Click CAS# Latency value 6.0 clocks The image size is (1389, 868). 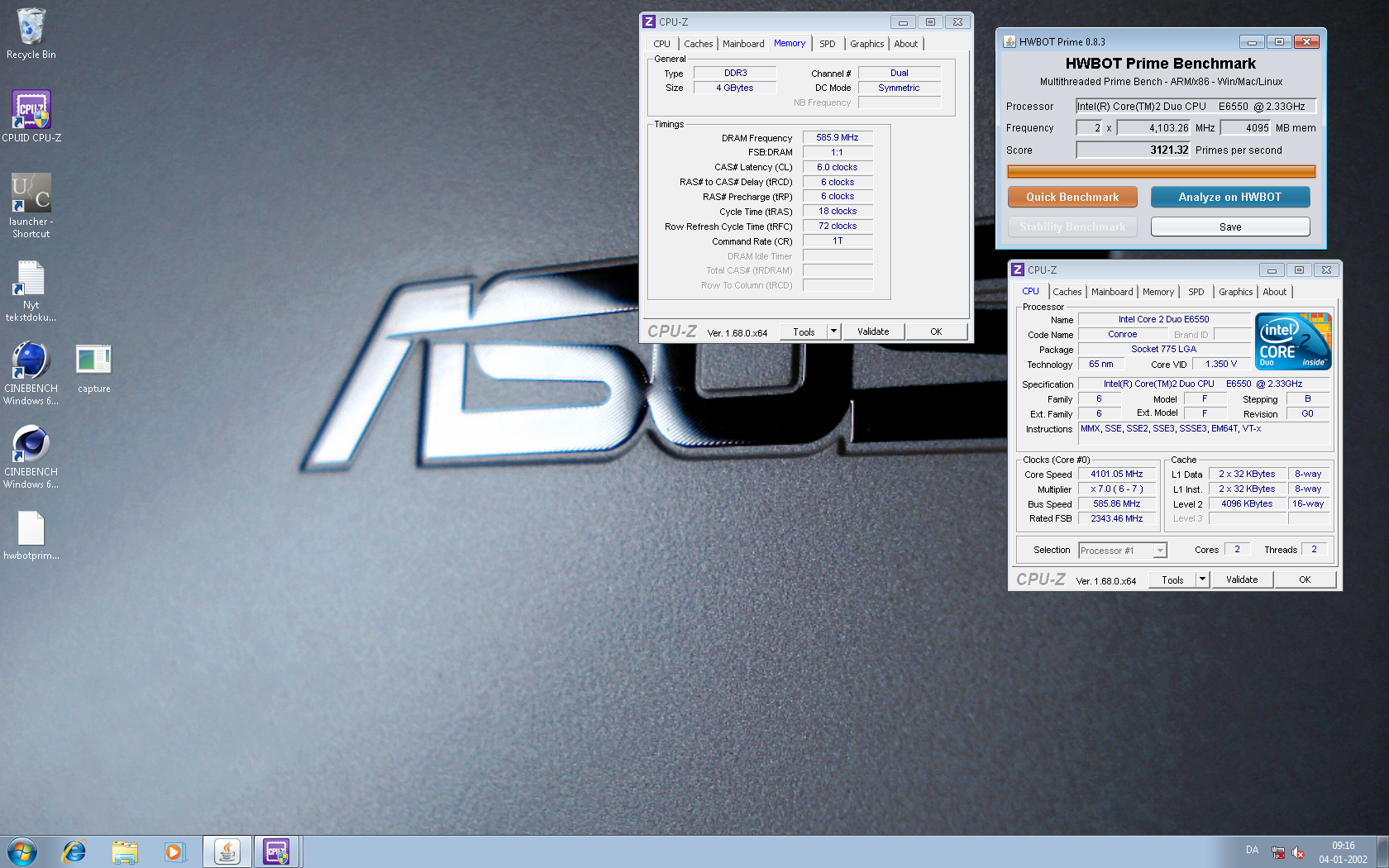(838, 167)
